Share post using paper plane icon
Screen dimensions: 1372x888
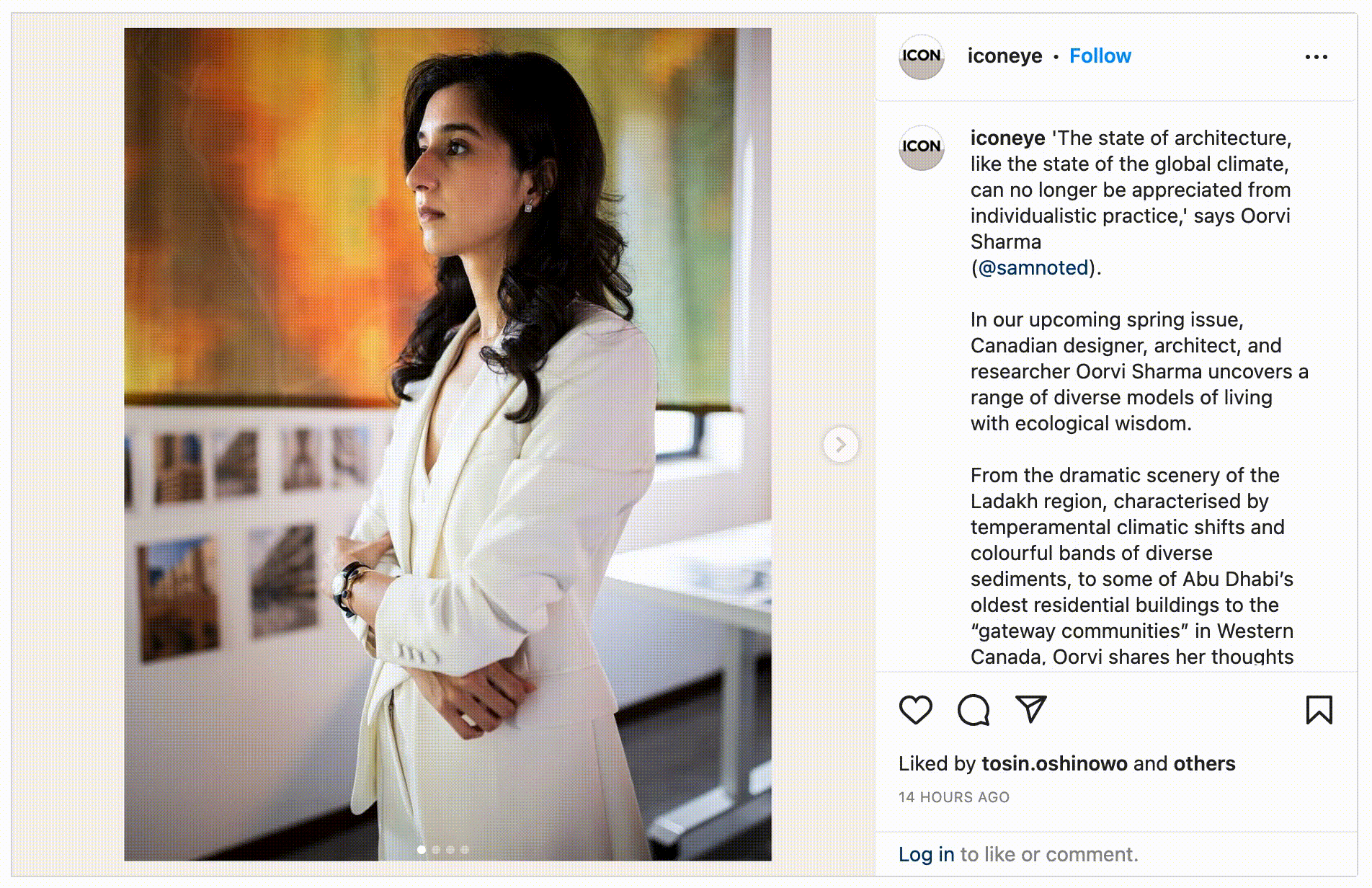coord(1030,709)
